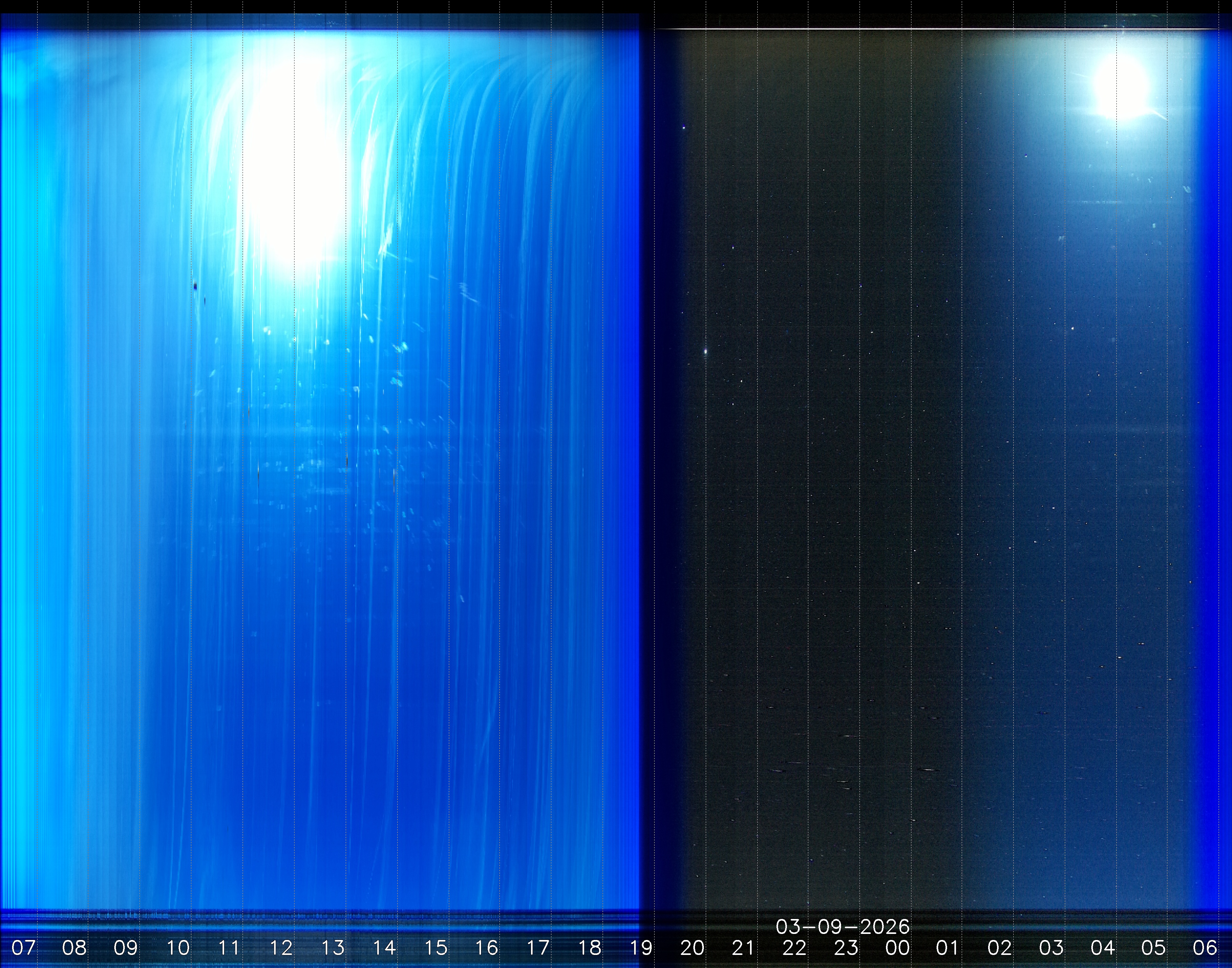The image size is (1232, 968).
Task: Click the overexposed midday sun glare
Action: (295, 164)
